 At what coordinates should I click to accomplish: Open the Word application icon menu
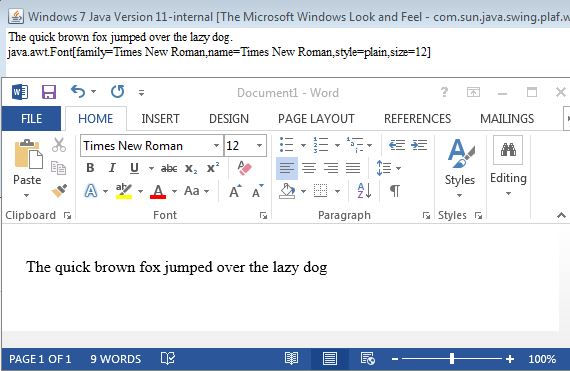pos(20,92)
